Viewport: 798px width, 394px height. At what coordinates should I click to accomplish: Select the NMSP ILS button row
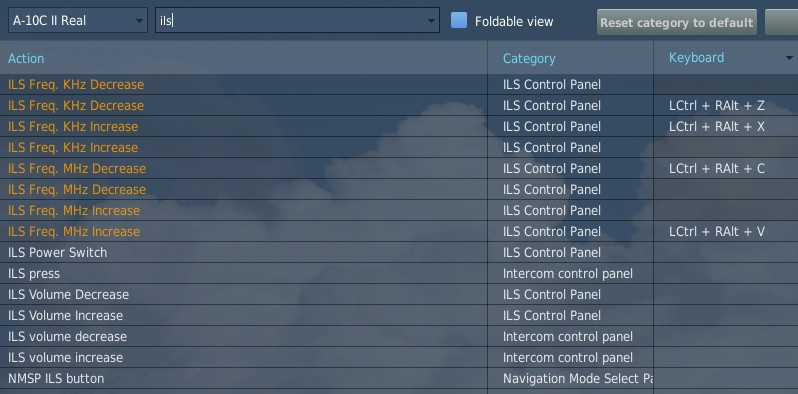pos(244,378)
